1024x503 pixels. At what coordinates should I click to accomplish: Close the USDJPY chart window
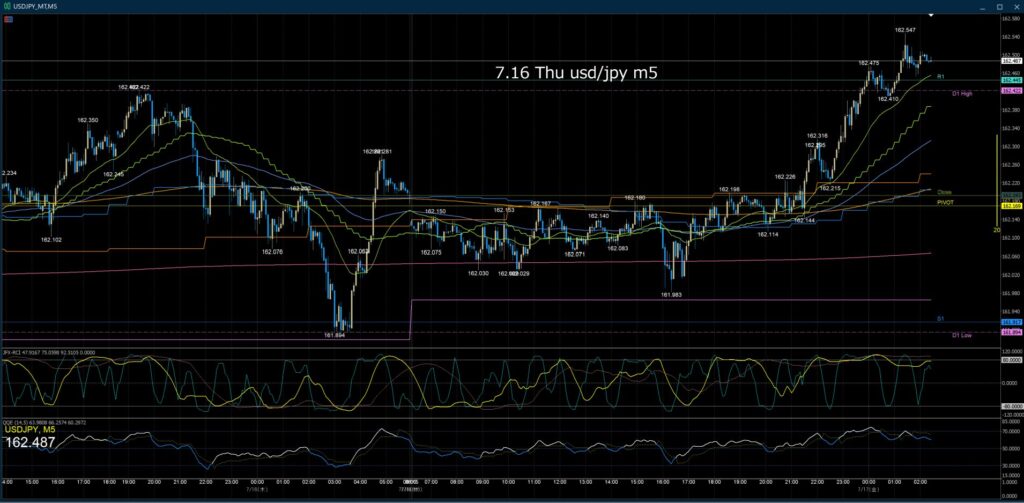pos(1016,6)
